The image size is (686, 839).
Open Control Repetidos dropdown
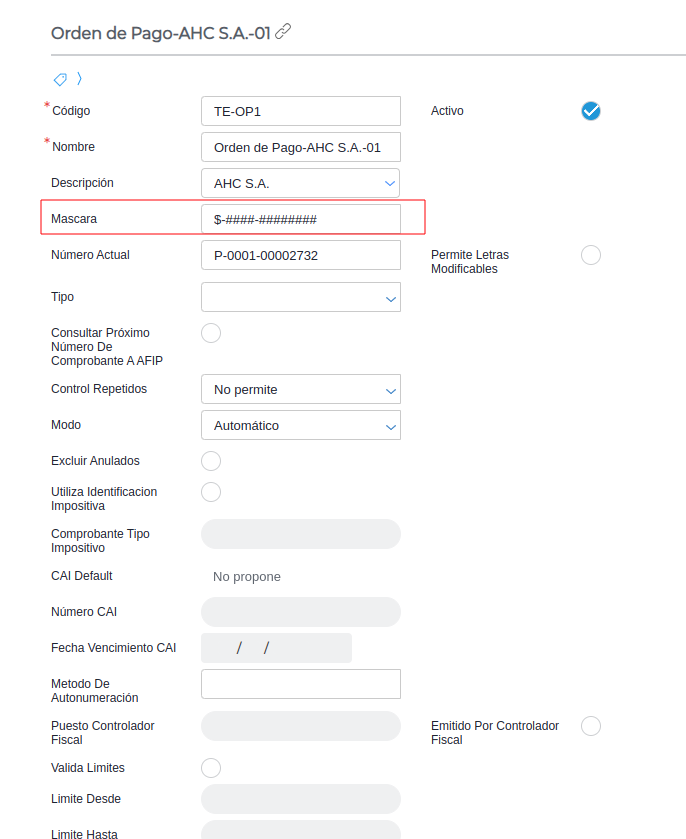(301, 389)
